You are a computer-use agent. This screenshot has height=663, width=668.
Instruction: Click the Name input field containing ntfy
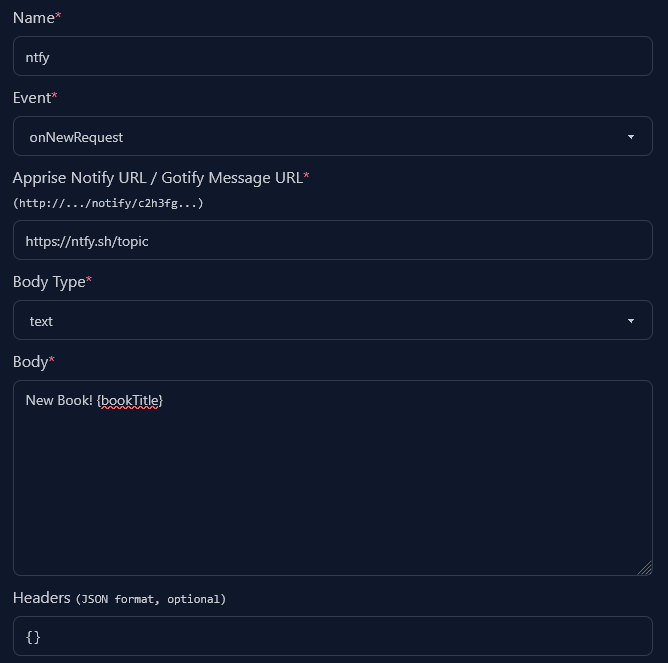[332, 57]
